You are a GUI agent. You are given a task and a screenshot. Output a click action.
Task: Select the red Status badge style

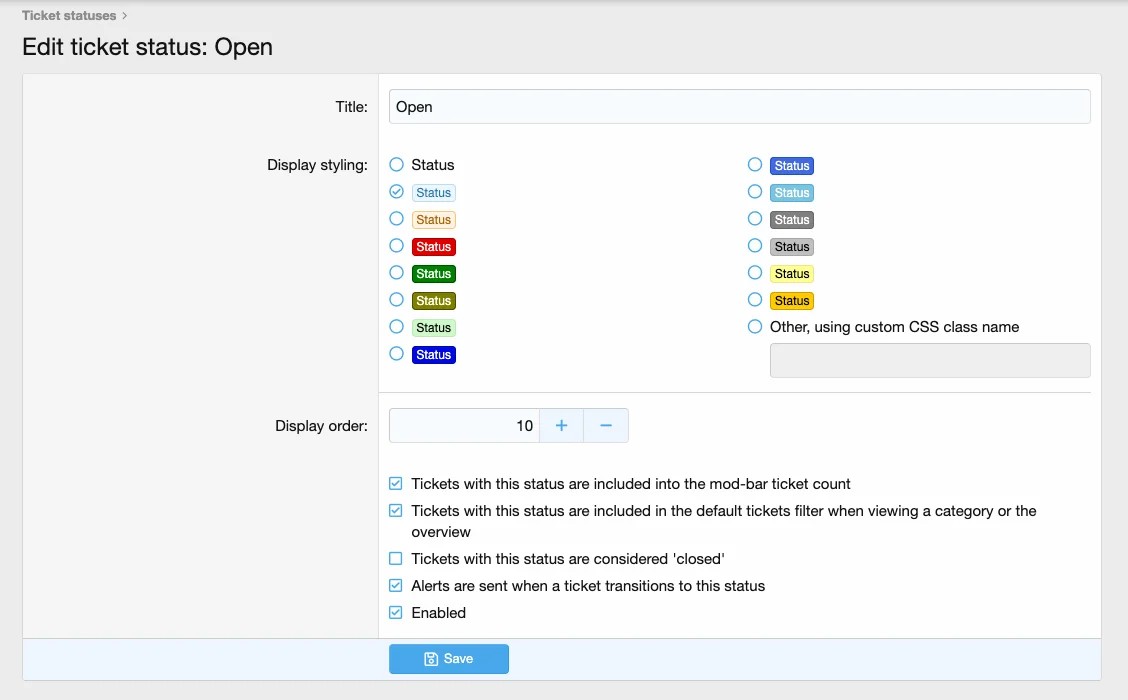[x=397, y=246]
